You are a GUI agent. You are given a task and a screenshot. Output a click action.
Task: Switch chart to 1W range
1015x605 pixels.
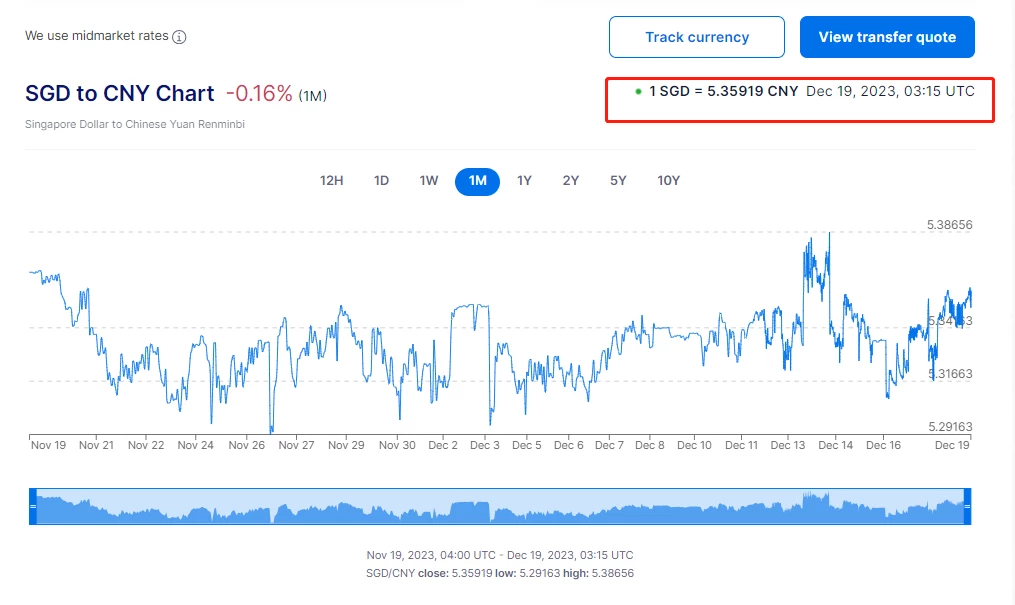[429, 181]
